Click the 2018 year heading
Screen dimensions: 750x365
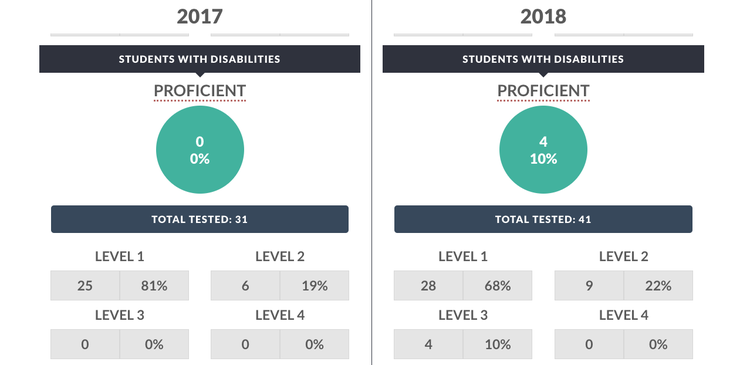point(543,17)
